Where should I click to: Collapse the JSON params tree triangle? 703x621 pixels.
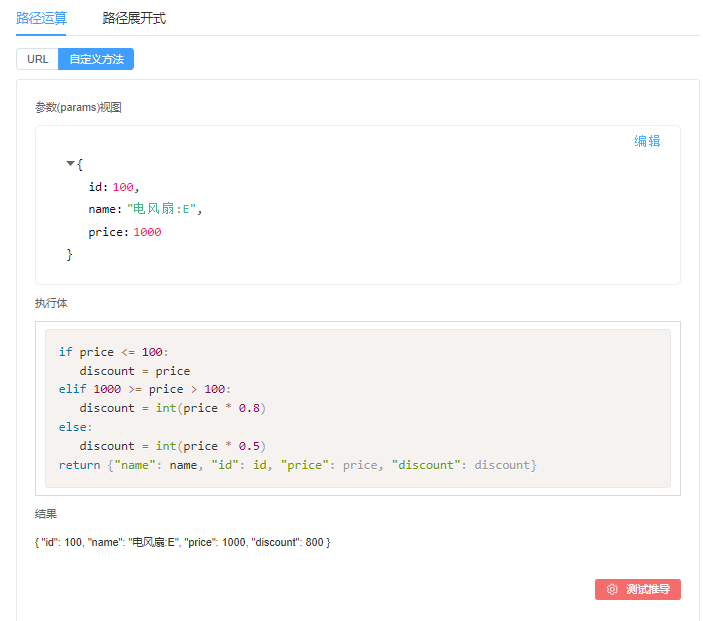[x=70, y=163]
